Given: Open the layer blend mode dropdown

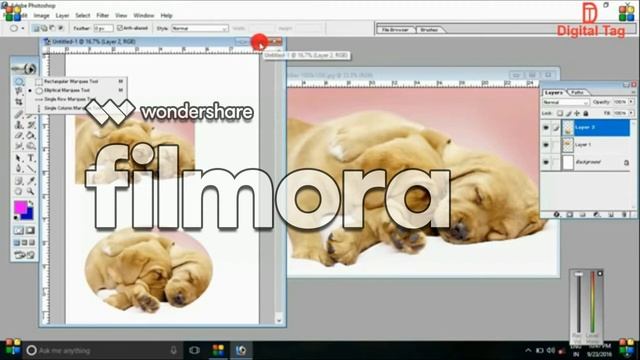Looking at the screenshot, I should 566,102.
